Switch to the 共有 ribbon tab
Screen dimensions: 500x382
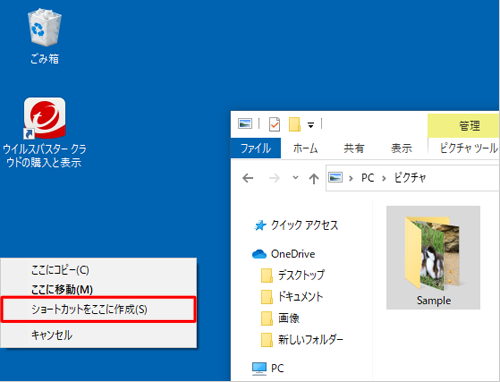click(x=354, y=148)
